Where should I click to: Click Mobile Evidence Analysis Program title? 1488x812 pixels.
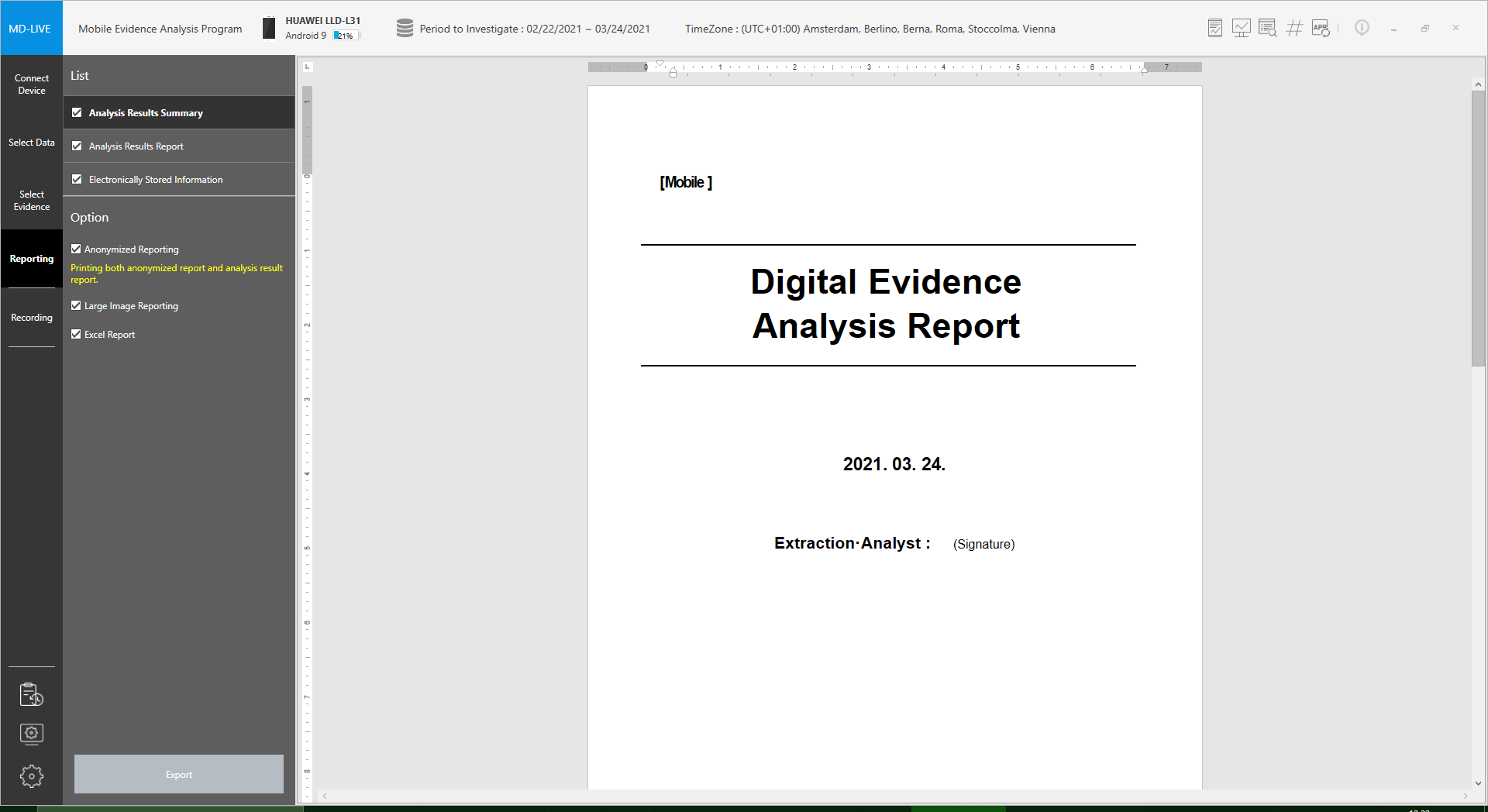[160, 29]
